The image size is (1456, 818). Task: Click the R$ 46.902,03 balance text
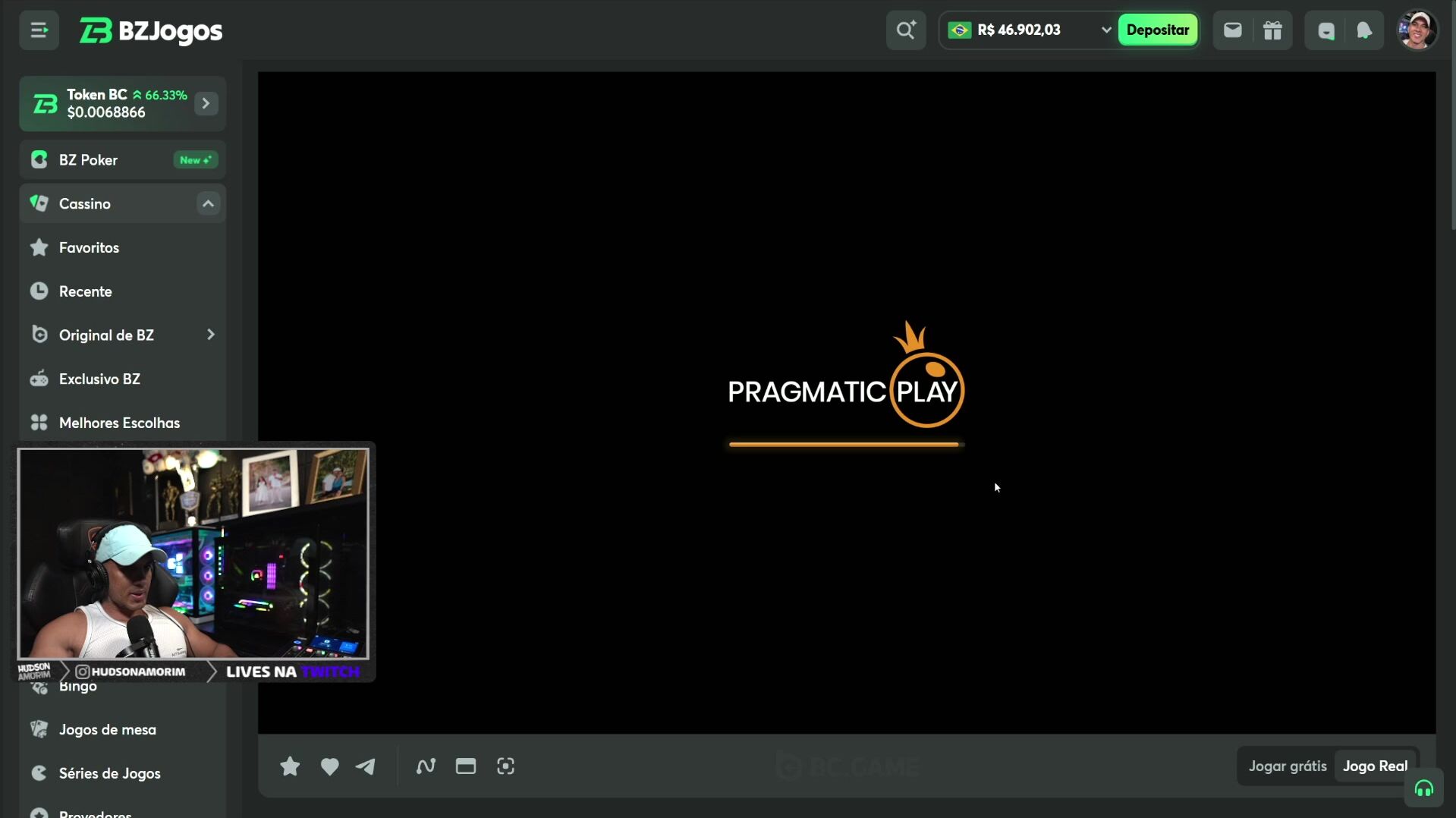1019,30
